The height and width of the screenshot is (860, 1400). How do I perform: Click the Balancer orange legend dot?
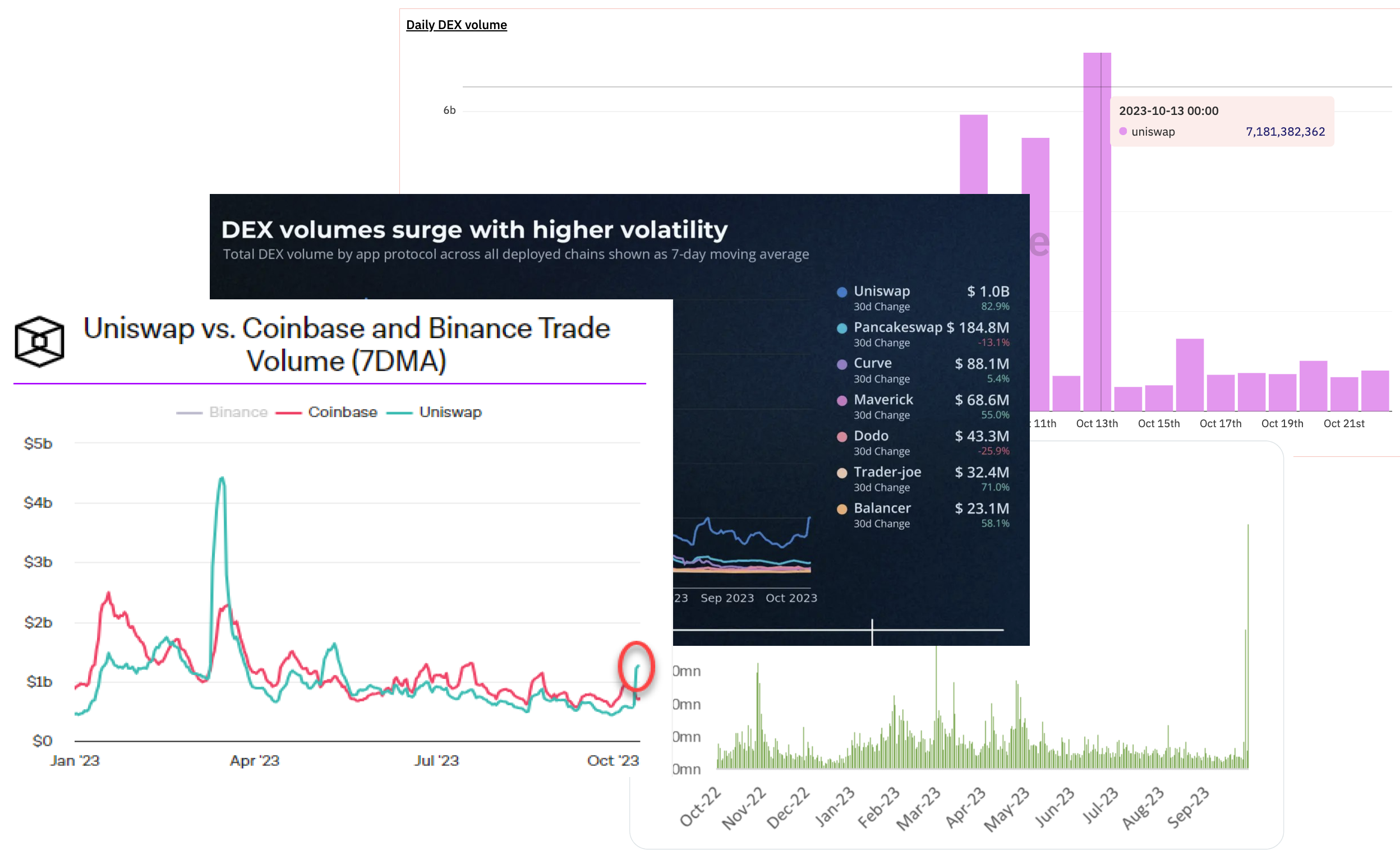tap(842, 509)
